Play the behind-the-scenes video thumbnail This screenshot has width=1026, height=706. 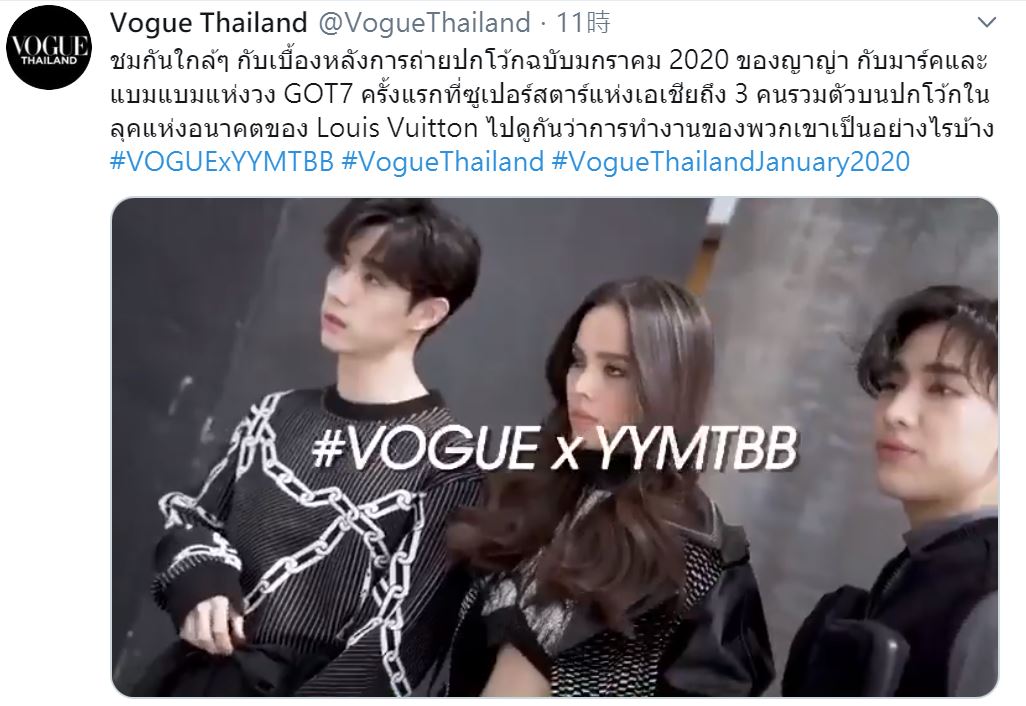(555, 447)
